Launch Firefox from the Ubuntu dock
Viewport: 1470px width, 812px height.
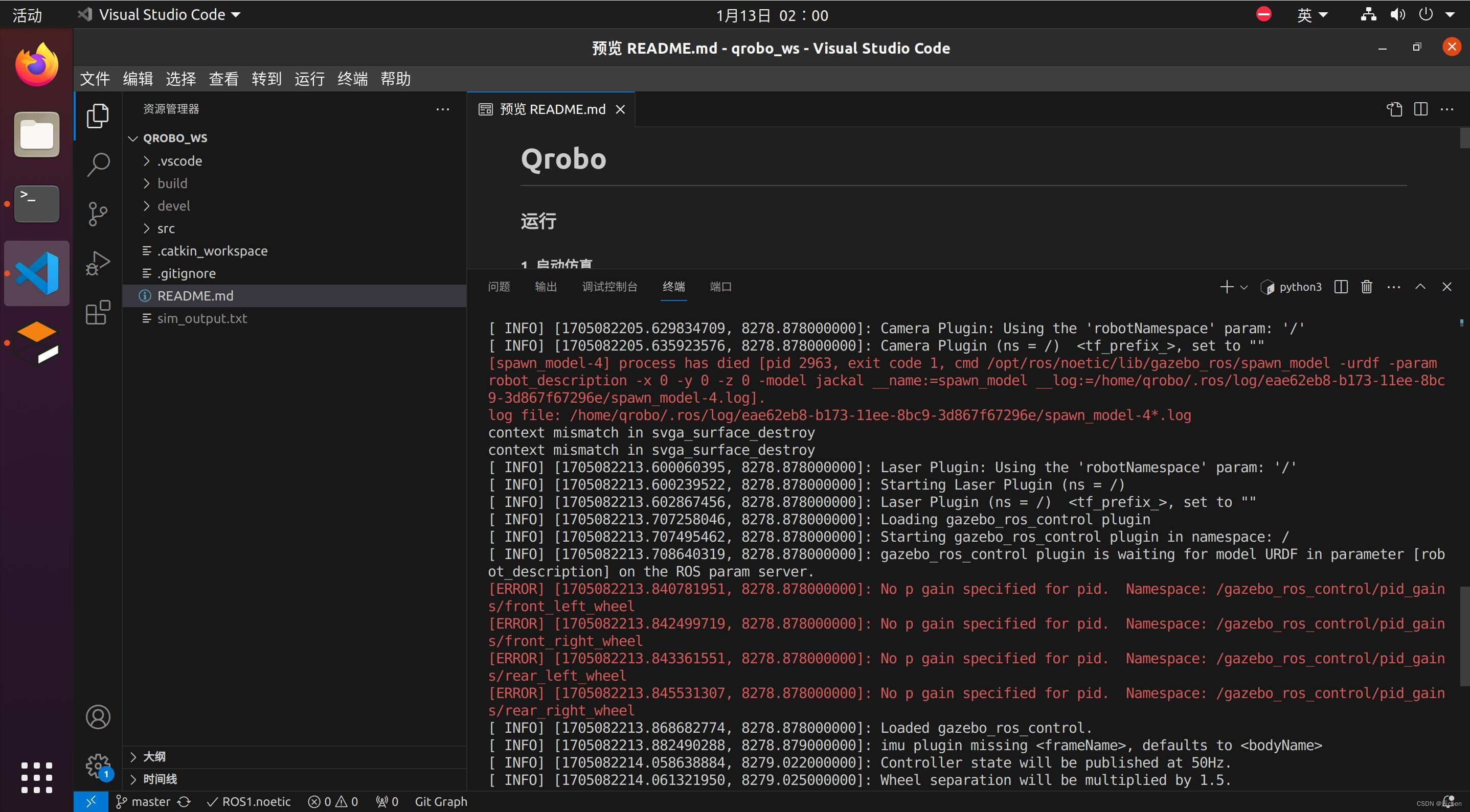click(x=36, y=64)
